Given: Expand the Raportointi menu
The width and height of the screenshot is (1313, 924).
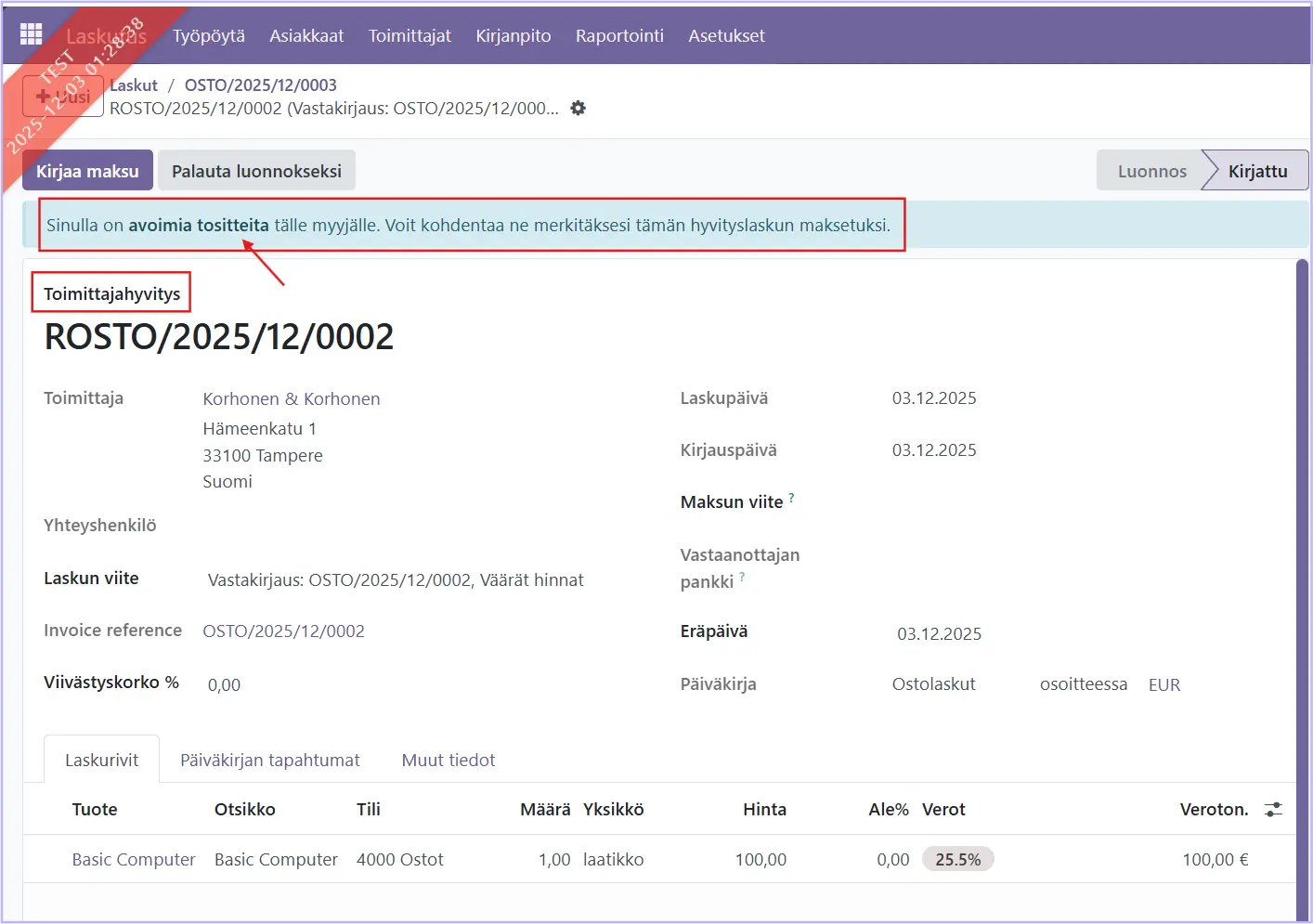Looking at the screenshot, I should [x=619, y=35].
